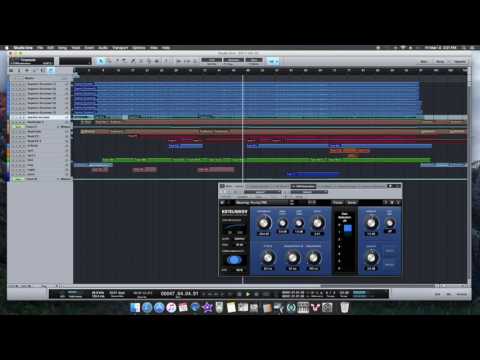The image size is (480, 360).
Task: Open the Apple menu
Action: [6, 48]
